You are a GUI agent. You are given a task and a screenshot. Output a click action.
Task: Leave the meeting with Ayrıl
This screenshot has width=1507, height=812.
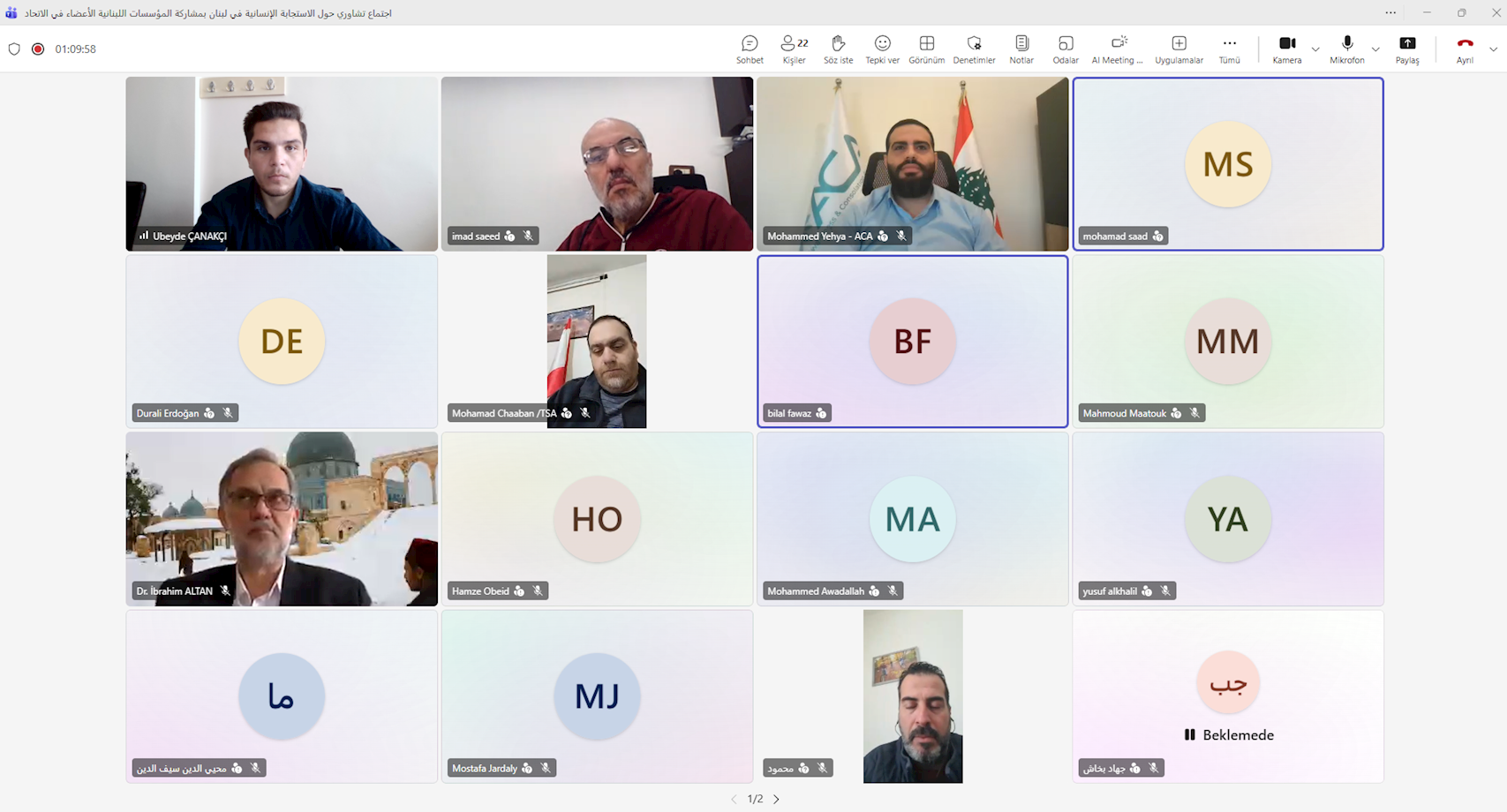click(x=1465, y=49)
